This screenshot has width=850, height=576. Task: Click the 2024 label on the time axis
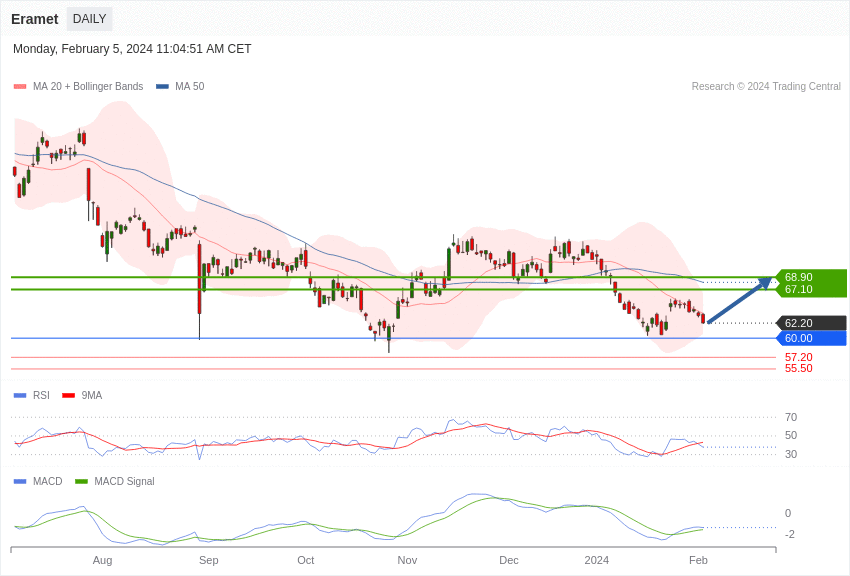pyautogui.click(x=596, y=560)
